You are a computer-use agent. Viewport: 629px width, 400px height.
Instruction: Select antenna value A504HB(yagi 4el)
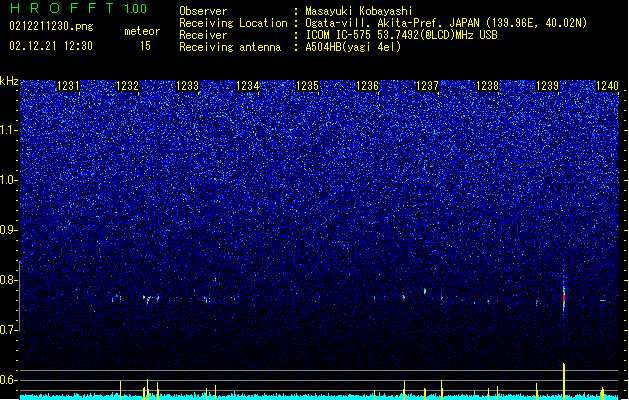coord(353,47)
